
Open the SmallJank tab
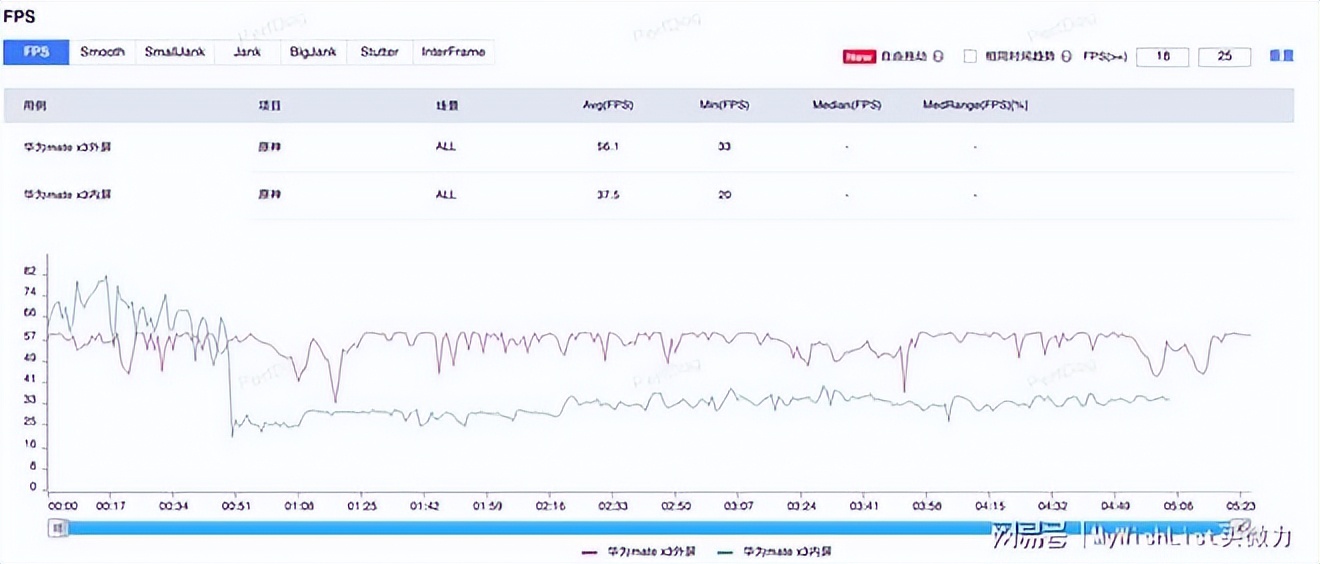coord(175,52)
